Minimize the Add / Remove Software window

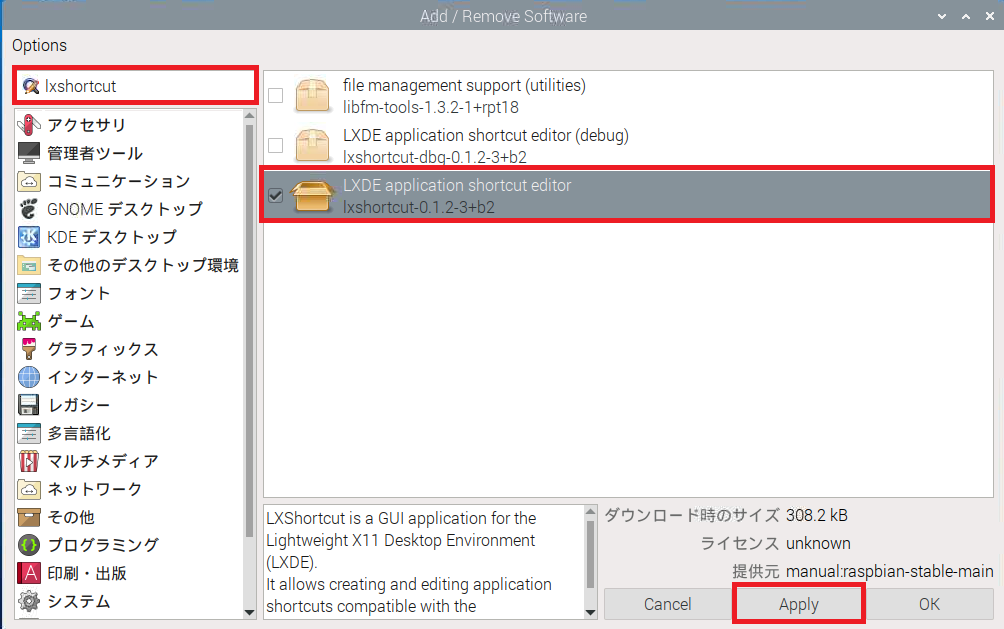(942, 16)
